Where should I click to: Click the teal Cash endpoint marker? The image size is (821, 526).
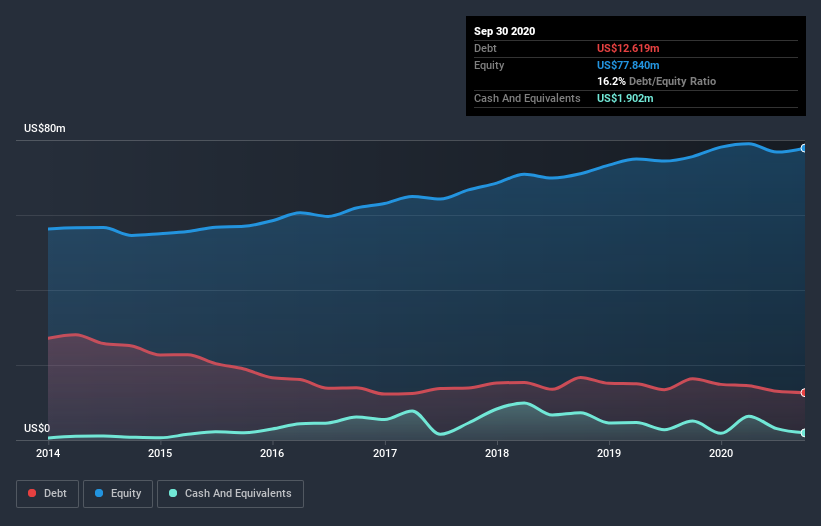click(x=804, y=433)
